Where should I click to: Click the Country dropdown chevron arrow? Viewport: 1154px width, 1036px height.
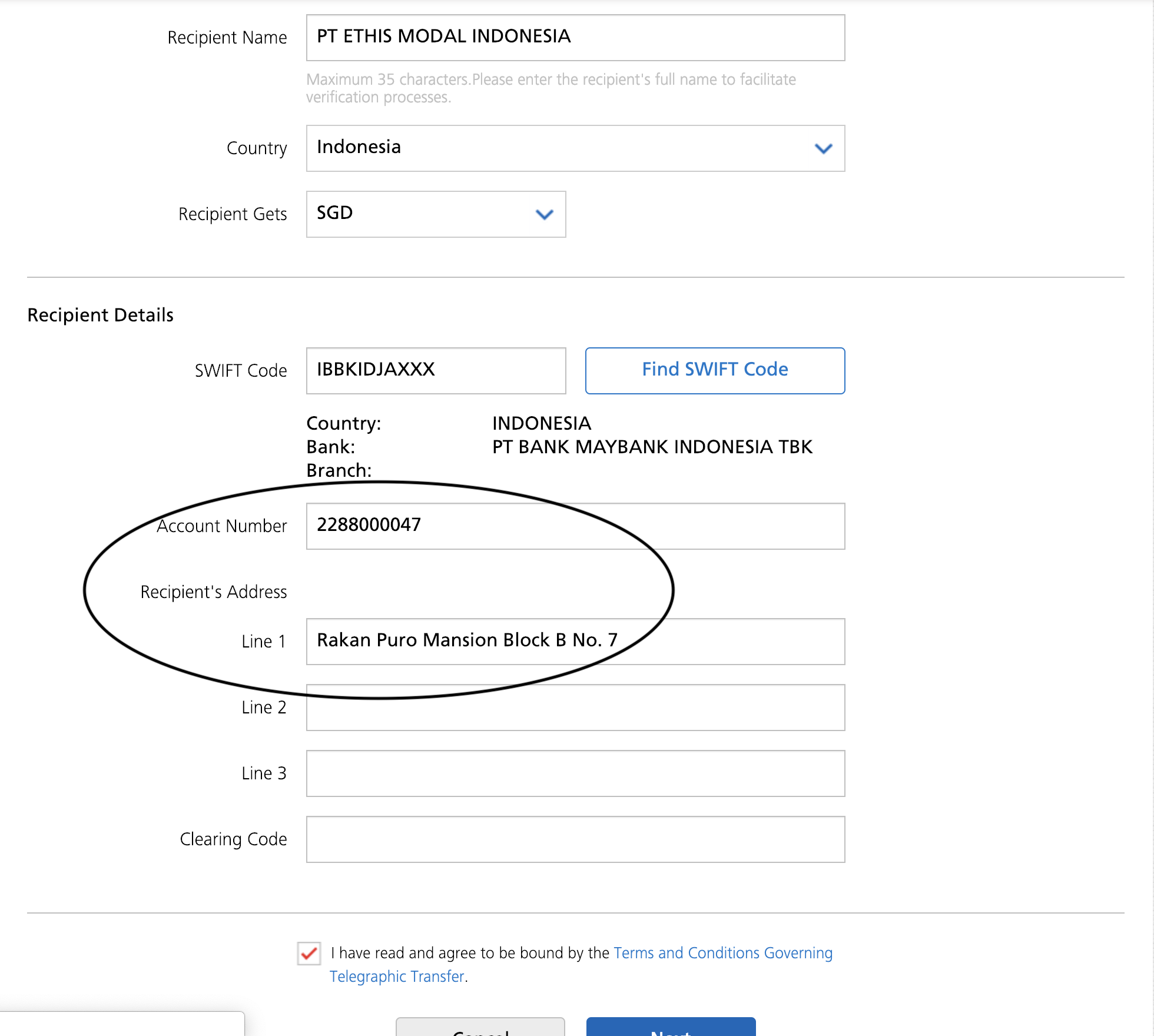[823, 148]
